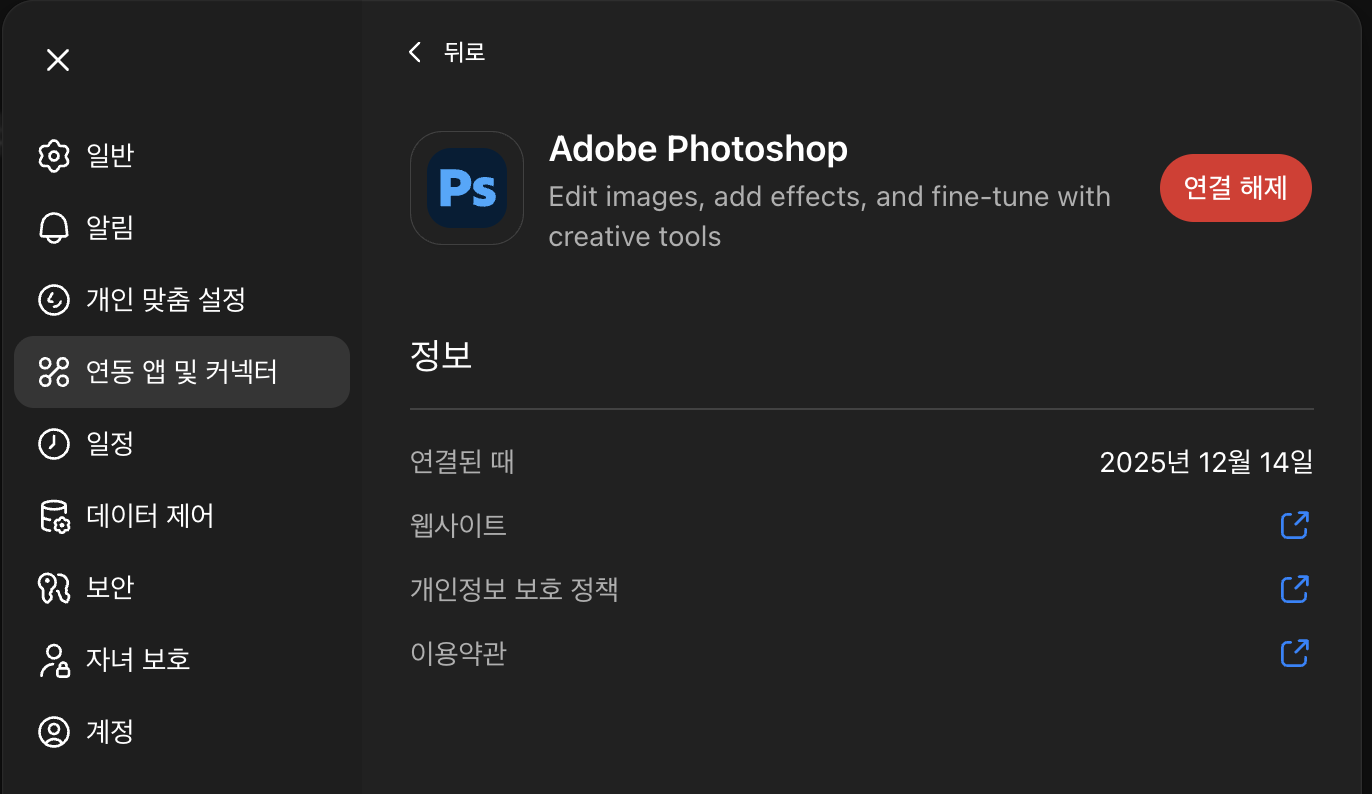This screenshot has width=1372, height=794.
Task: Click the personalization icon beside 개인 맞춤 설정
Action: (53, 300)
